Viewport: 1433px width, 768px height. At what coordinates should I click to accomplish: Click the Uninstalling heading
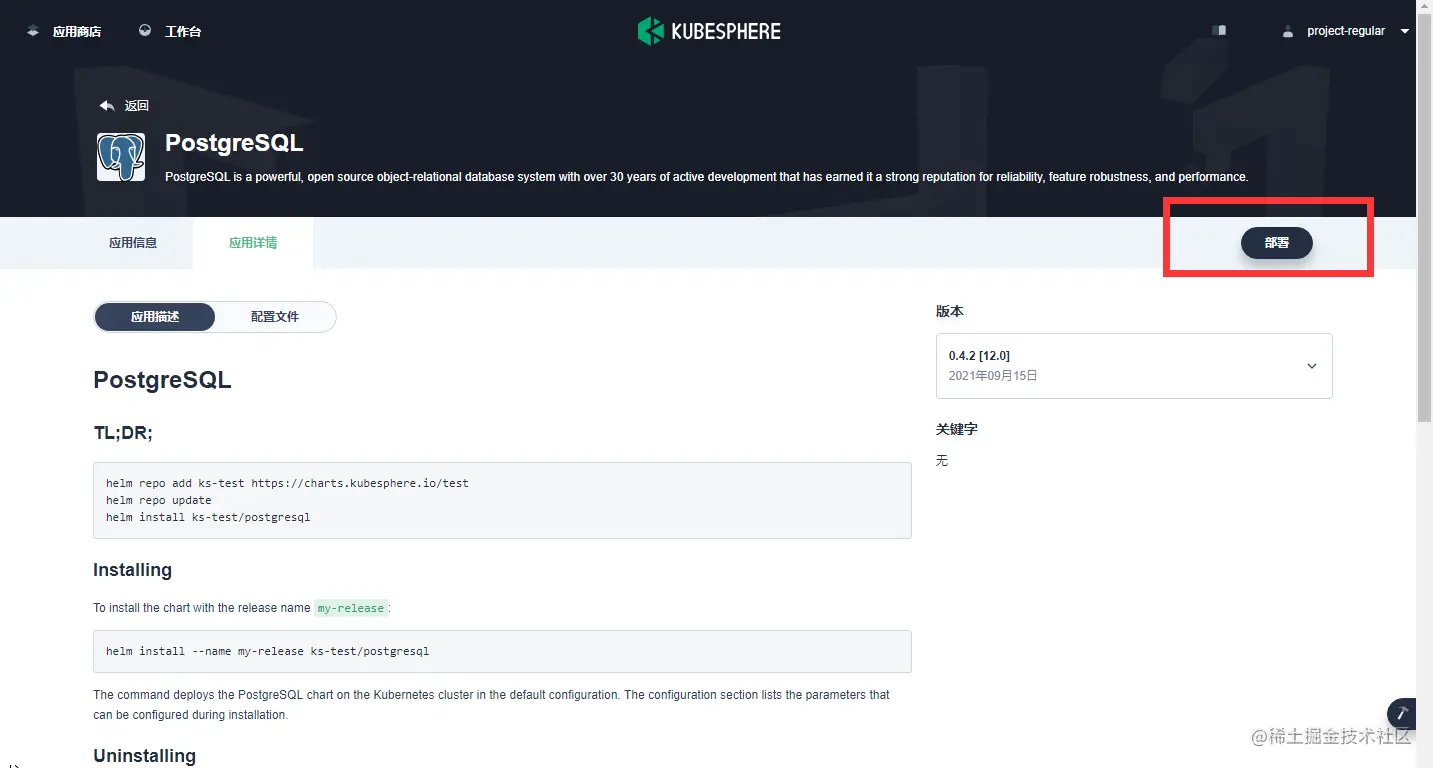click(x=144, y=756)
